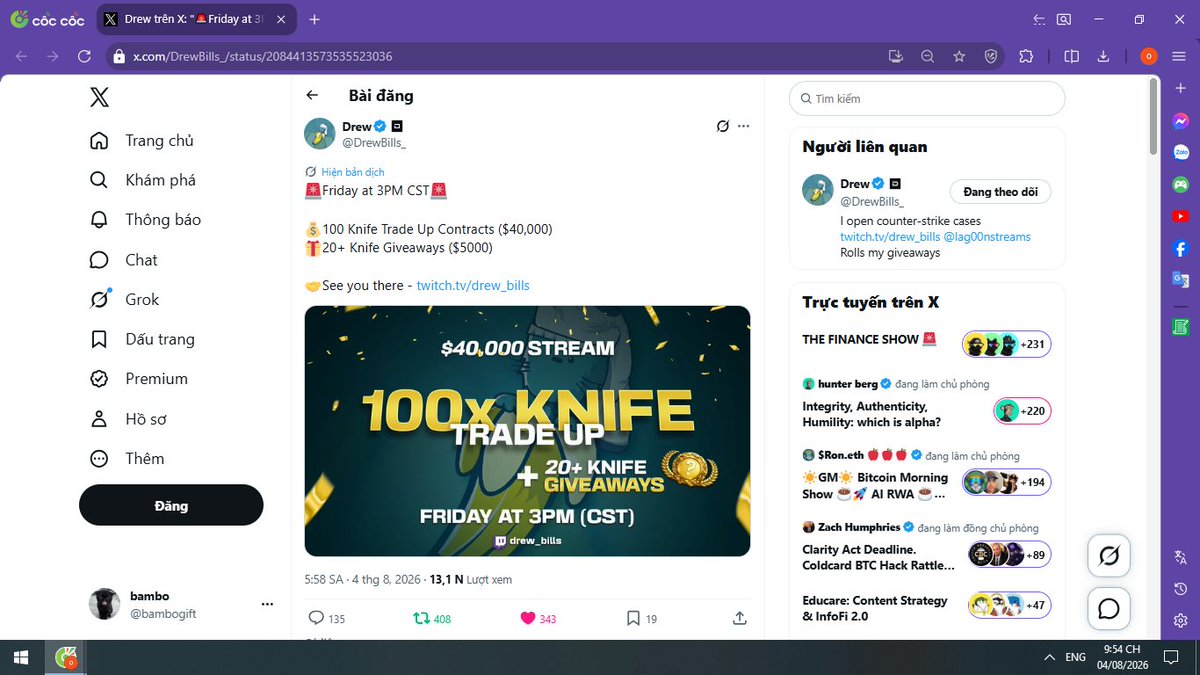Close the Drew trên X tab
This screenshot has width=1200, height=675.
pos(282,19)
